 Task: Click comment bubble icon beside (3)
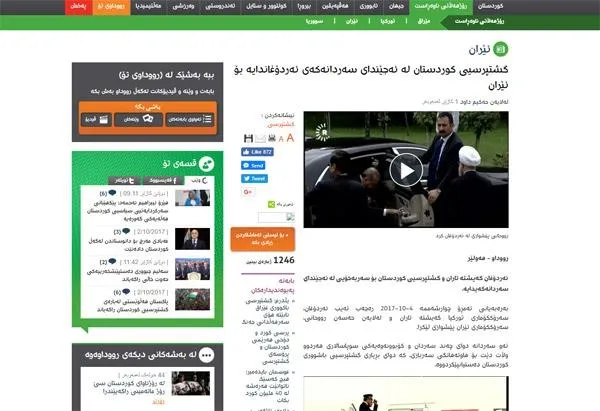click(126, 231)
